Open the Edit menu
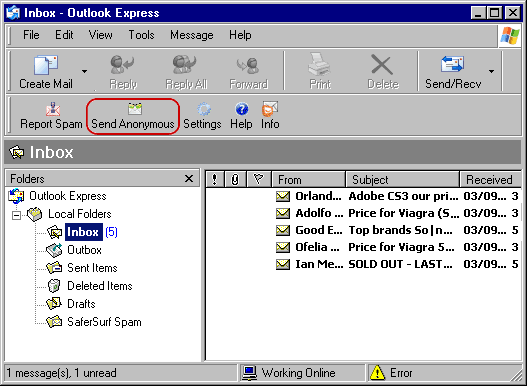Image resolution: width=527 pixels, height=386 pixels. [x=64, y=35]
